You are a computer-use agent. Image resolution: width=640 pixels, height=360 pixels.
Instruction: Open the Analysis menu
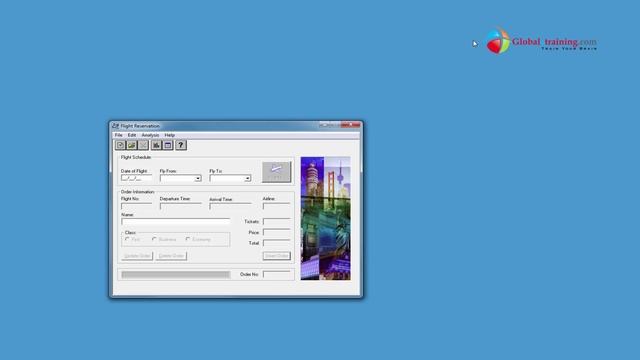click(150, 135)
